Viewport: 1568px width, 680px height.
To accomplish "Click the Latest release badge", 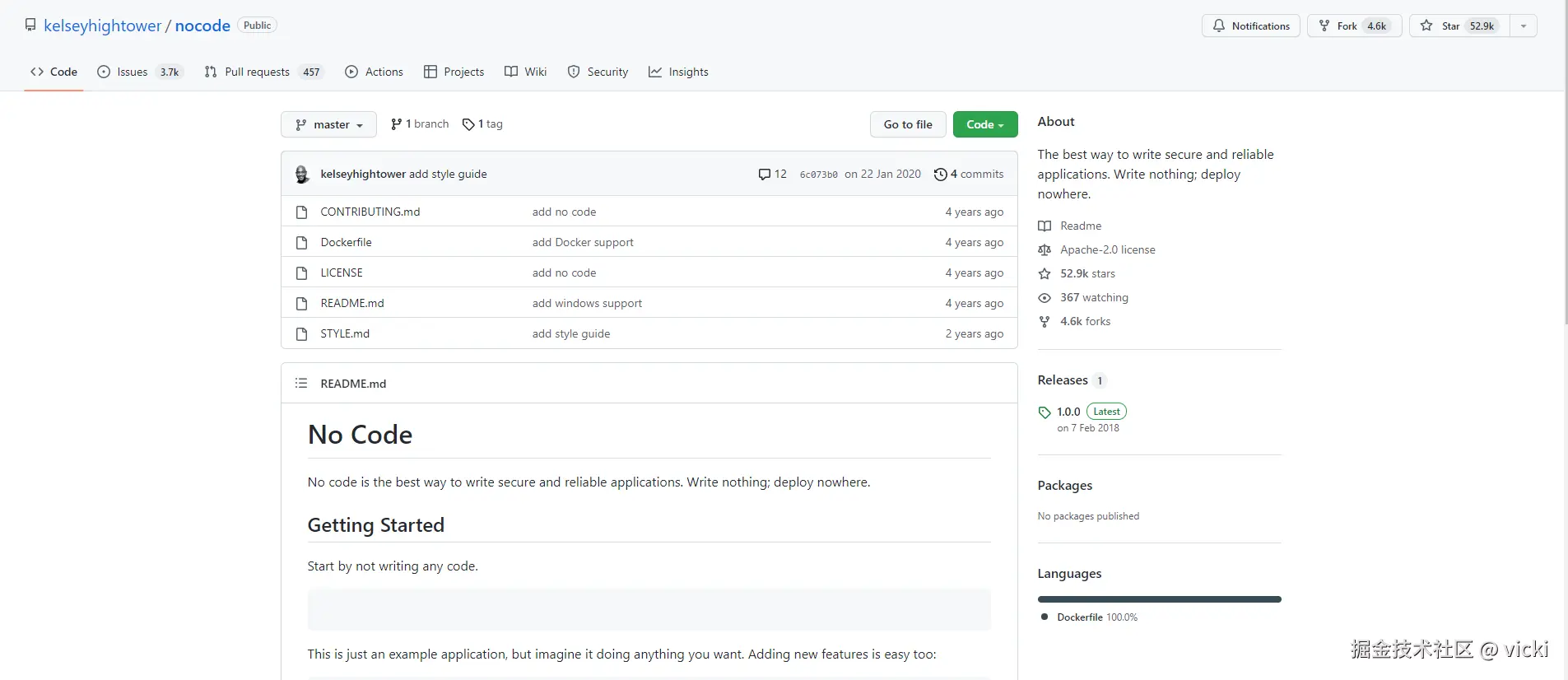I will tap(1106, 412).
